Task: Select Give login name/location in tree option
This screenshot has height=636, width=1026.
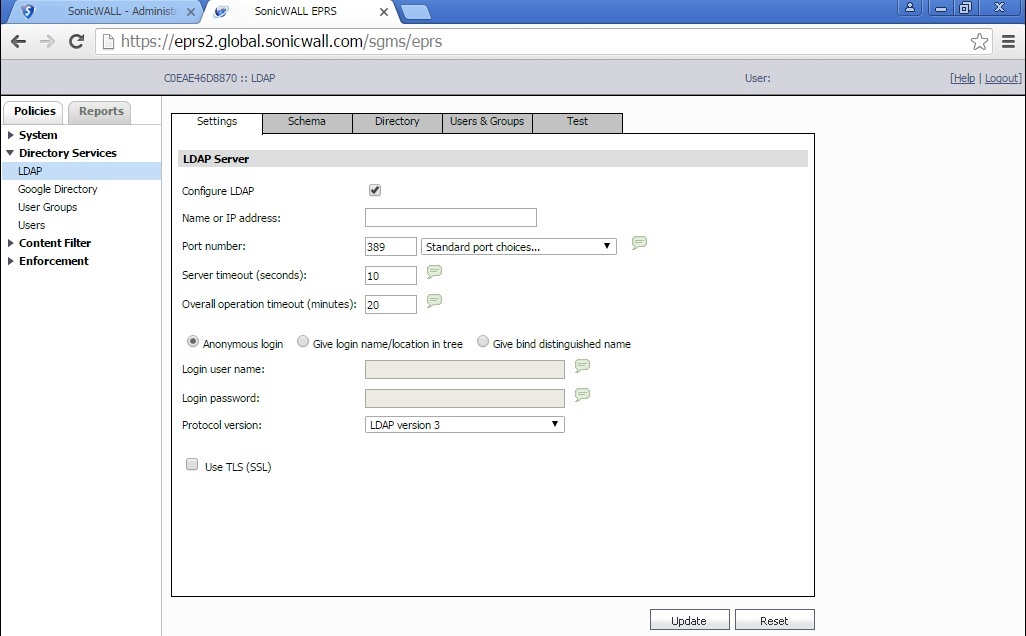Action: pos(304,342)
